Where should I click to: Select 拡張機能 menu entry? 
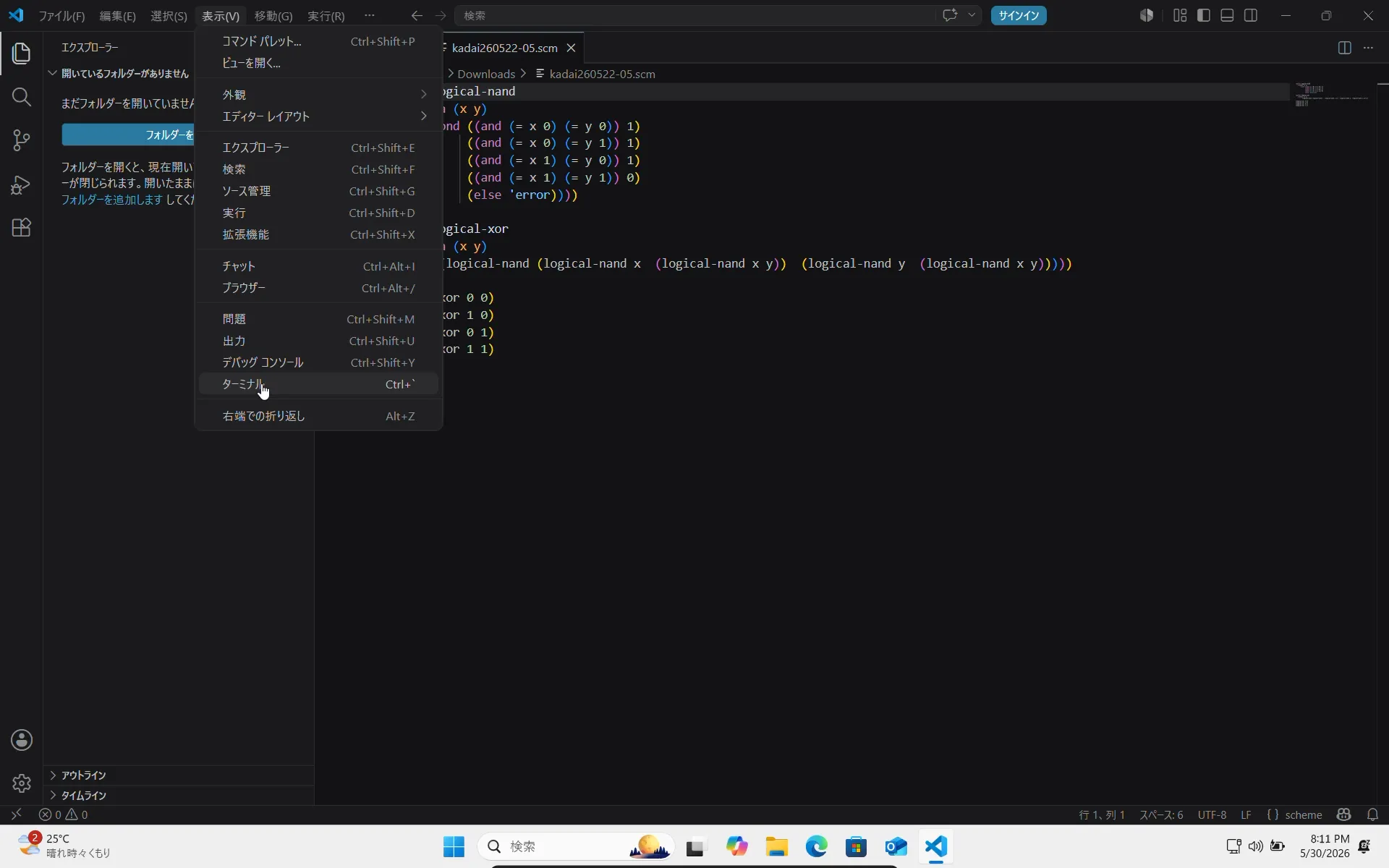pyautogui.click(x=318, y=234)
